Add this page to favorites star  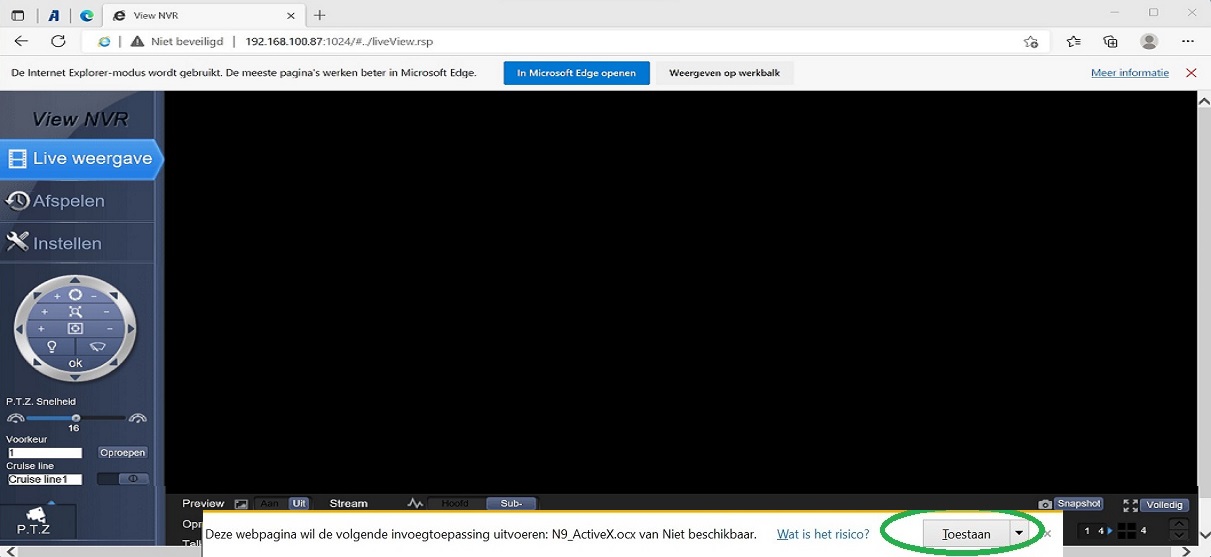(x=1031, y=42)
